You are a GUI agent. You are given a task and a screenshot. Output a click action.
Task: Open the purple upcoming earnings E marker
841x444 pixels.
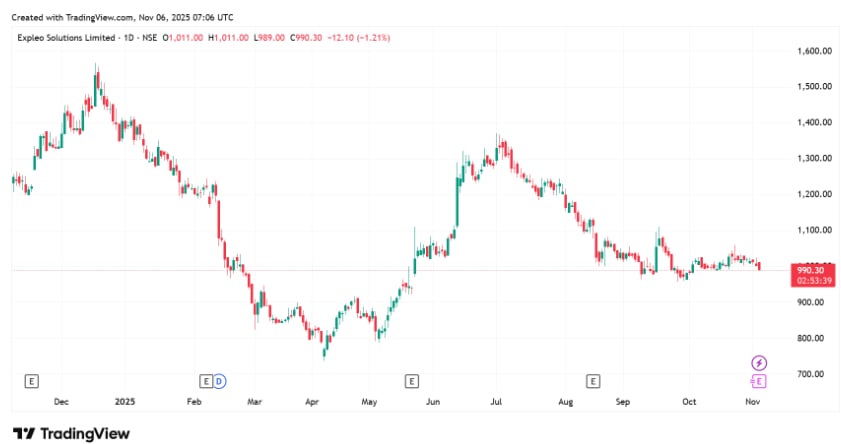[x=758, y=381]
